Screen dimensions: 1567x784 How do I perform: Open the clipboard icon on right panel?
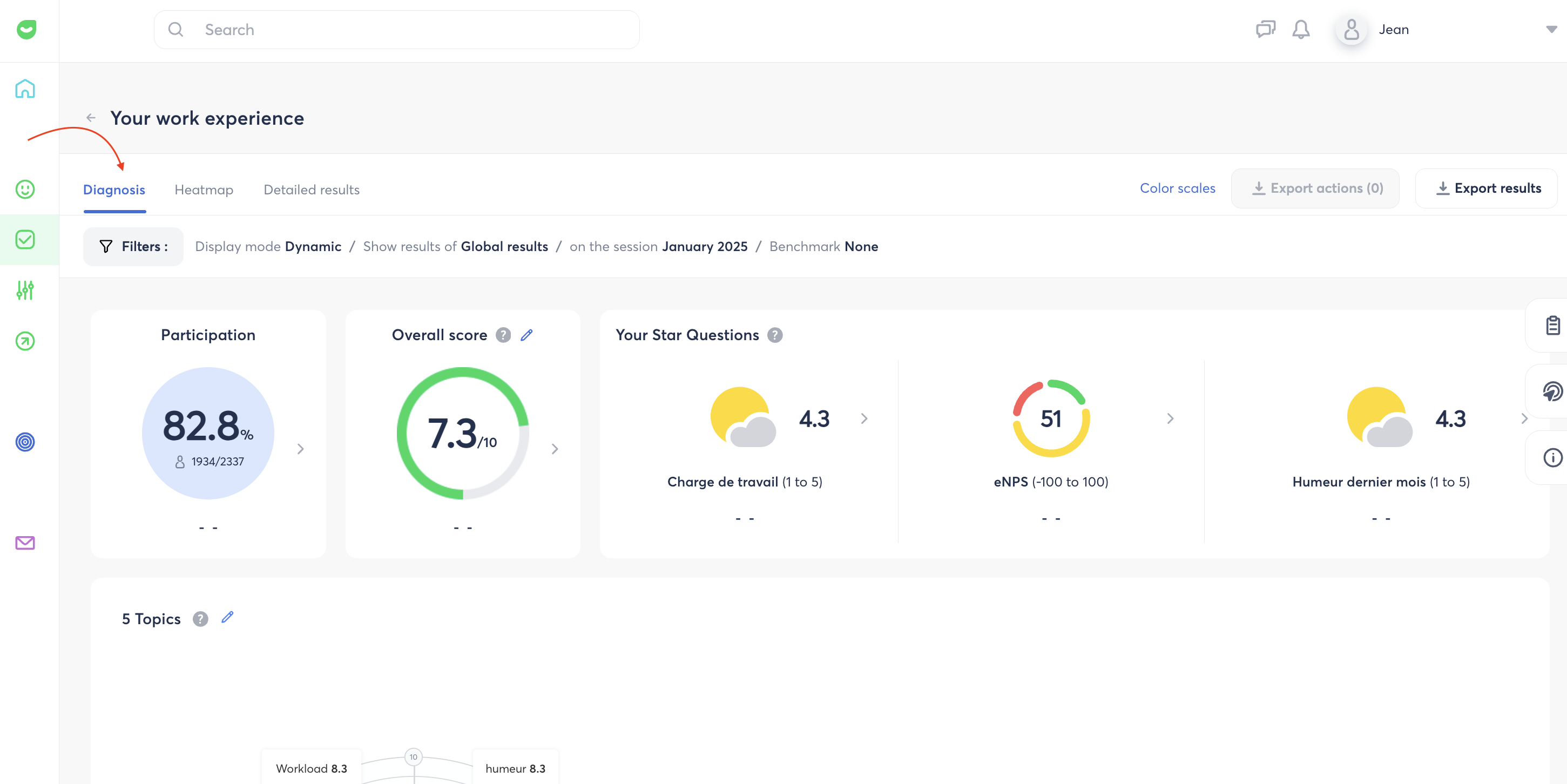coord(1552,326)
